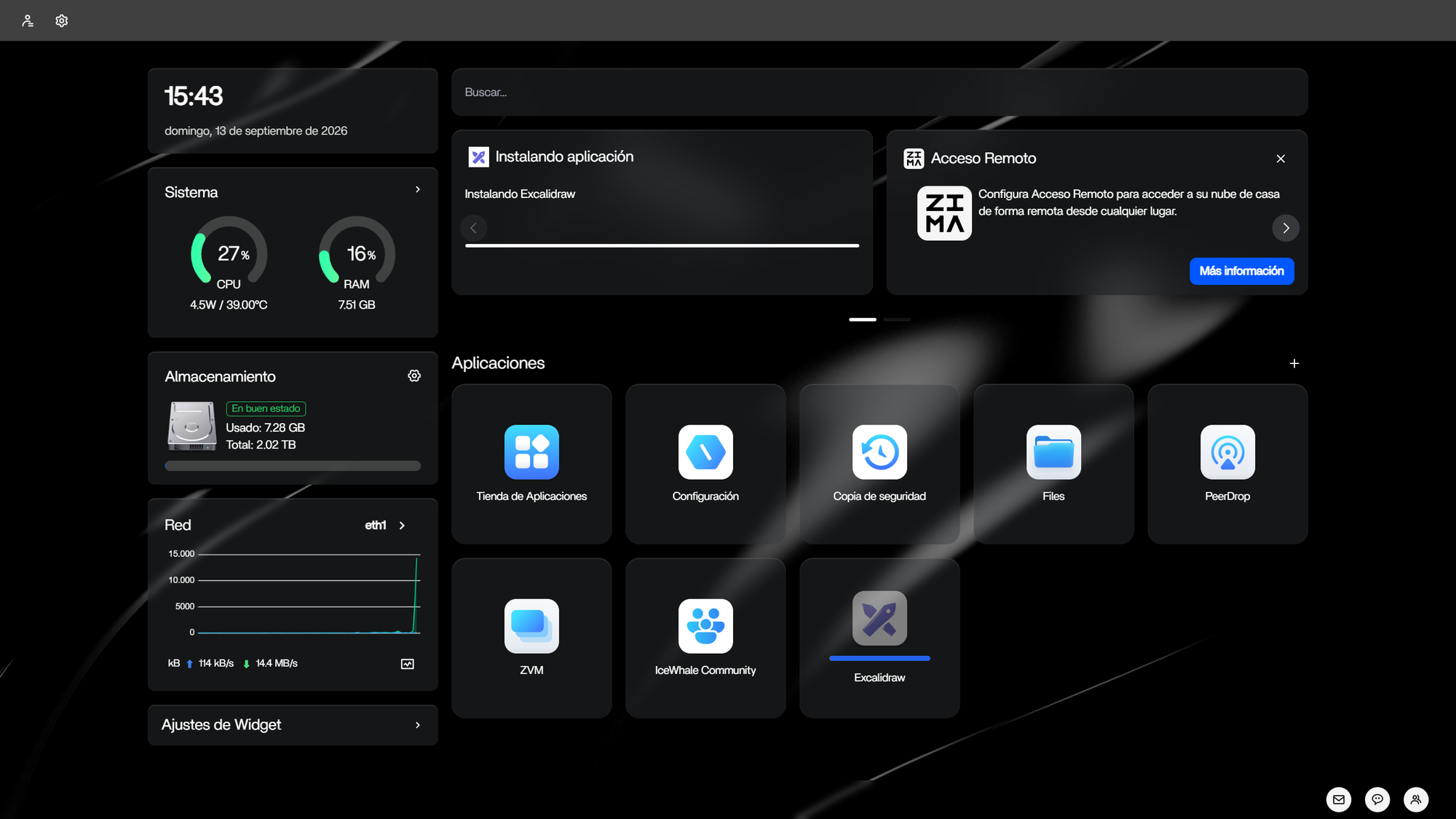Expand Ajustes de Widget
1456x819 pixels.
[293, 725]
